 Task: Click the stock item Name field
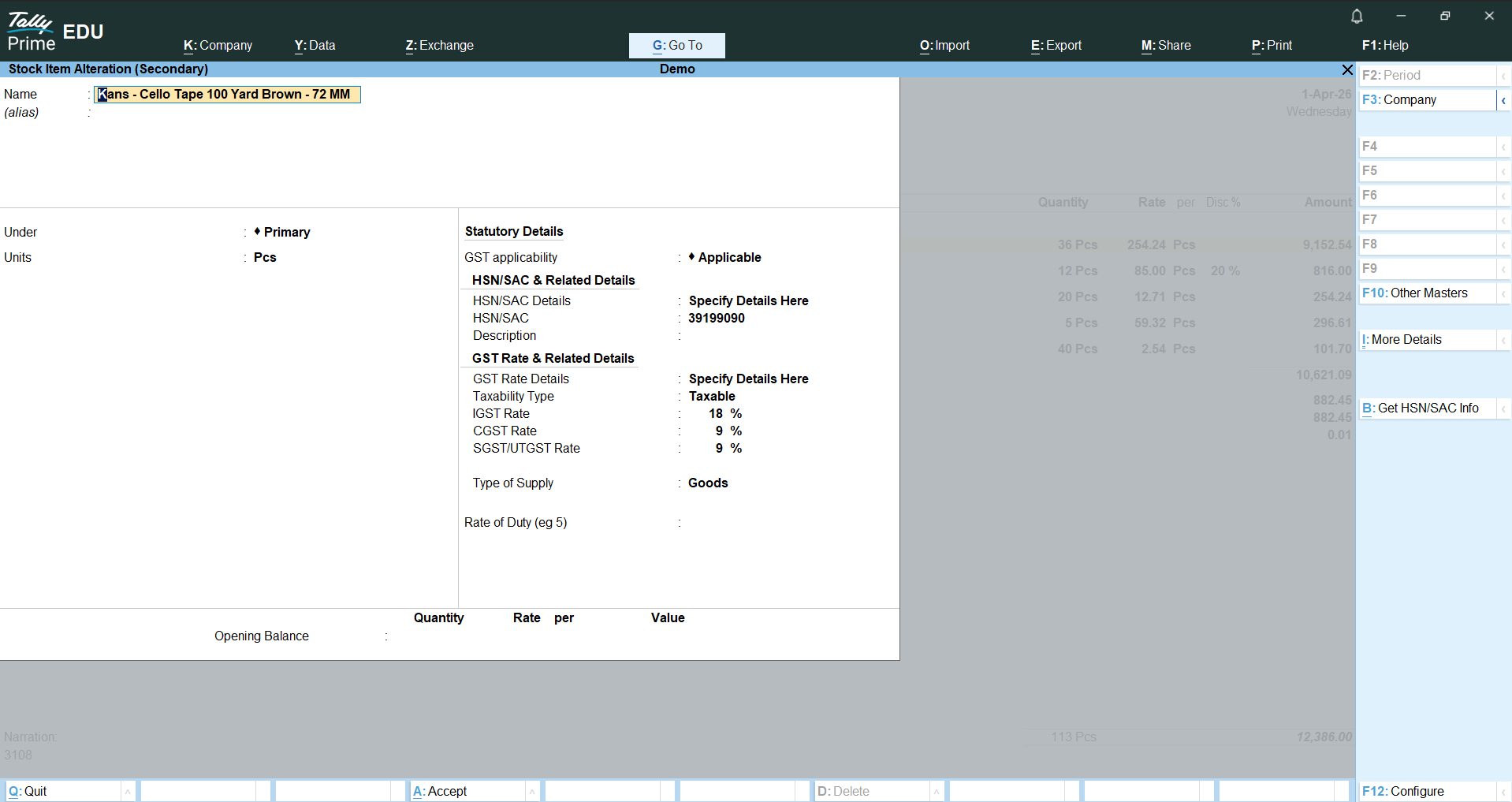point(227,95)
